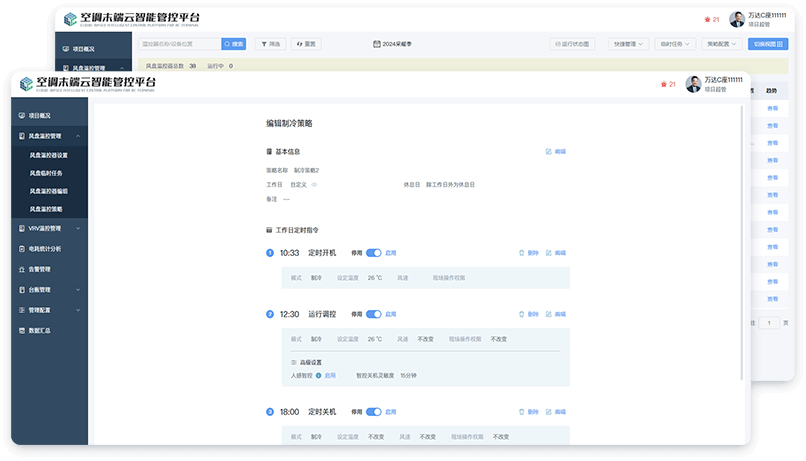This screenshot has height=461, width=806.
Task: Click the 工作日定时指令 section icon
Action: (x=269, y=230)
